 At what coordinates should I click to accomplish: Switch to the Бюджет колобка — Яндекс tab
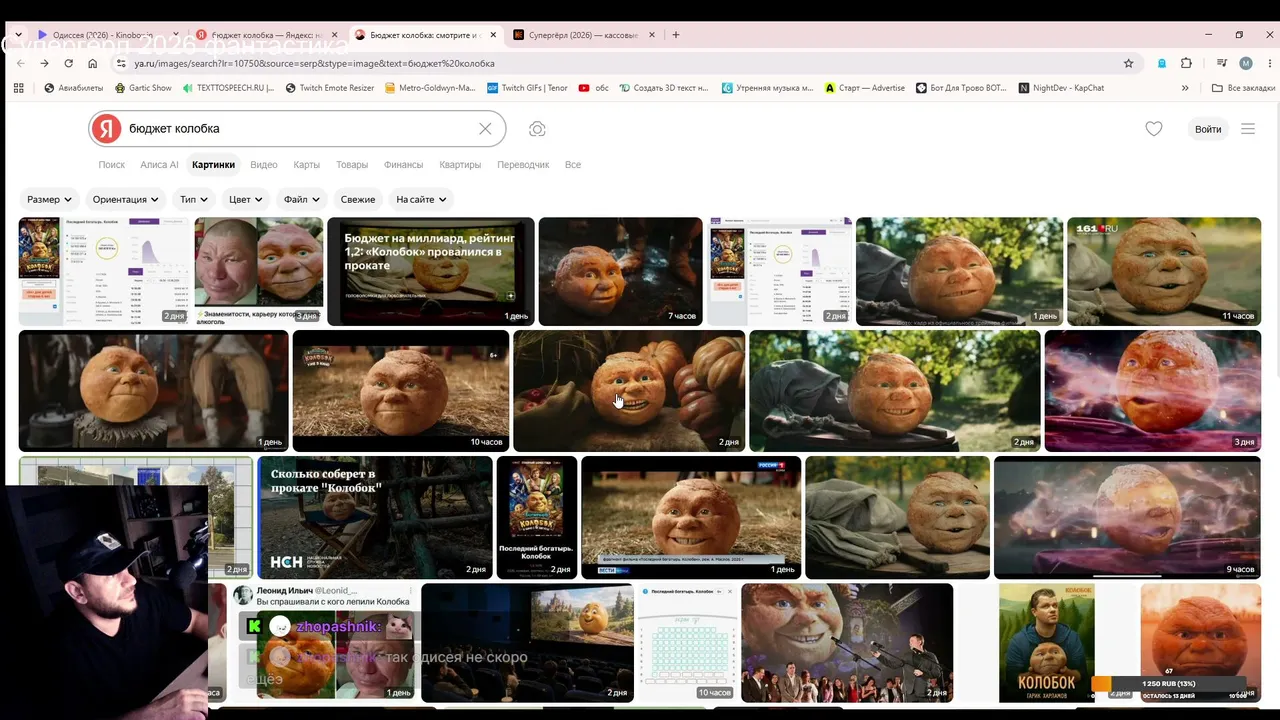268,35
